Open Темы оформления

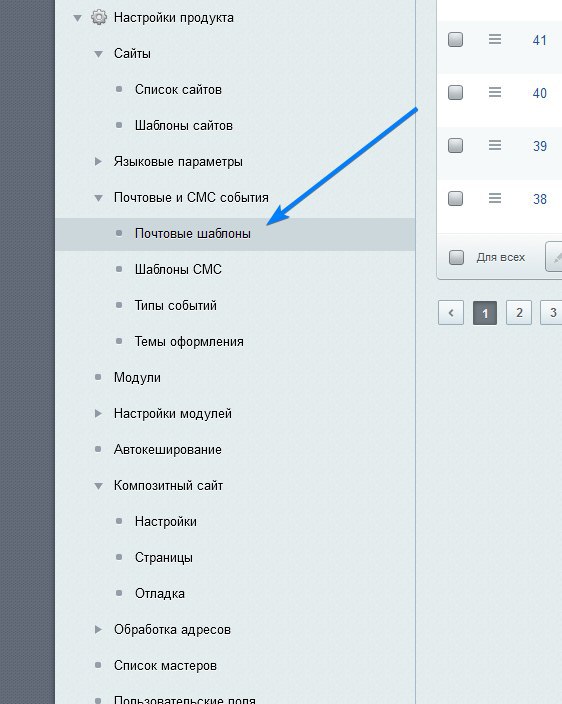tap(189, 341)
